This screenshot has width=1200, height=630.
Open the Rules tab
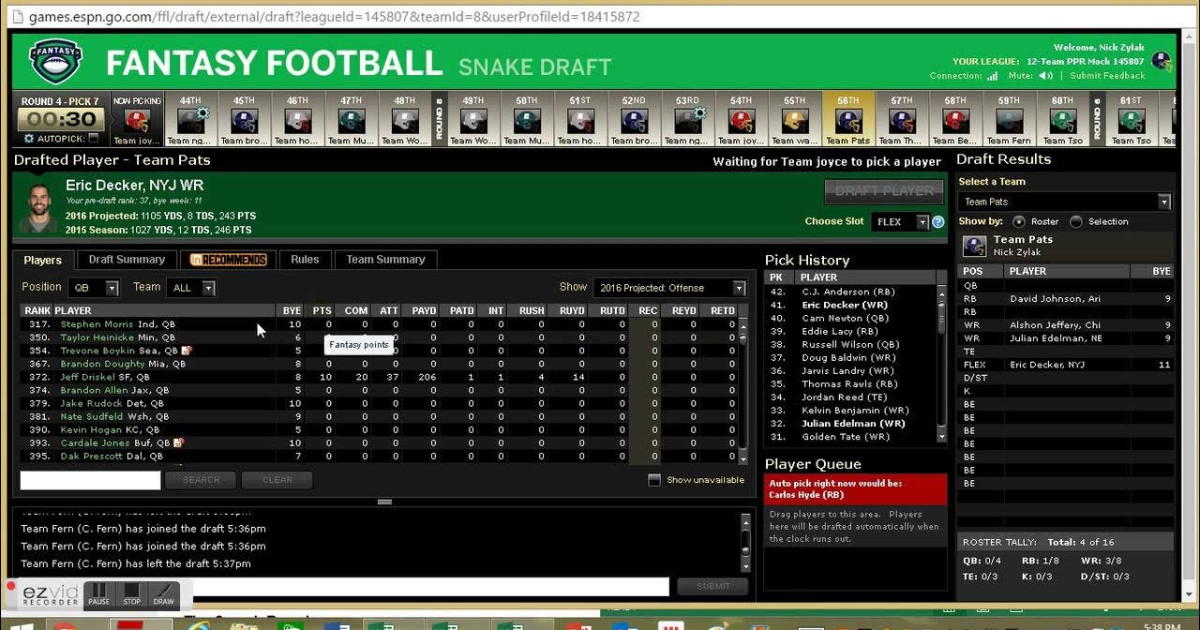click(305, 260)
